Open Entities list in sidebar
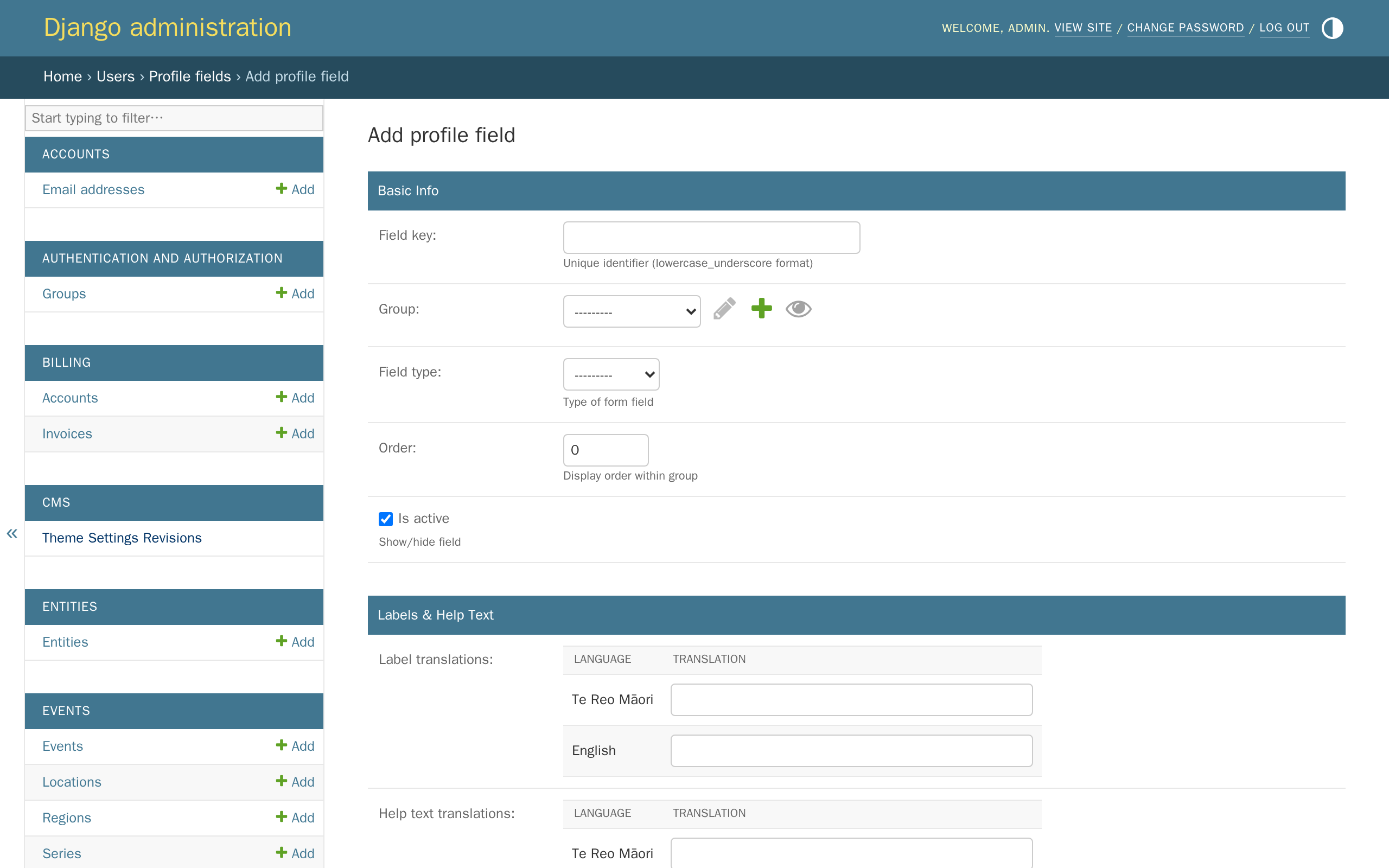This screenshot has height=868, width=1389. (66, 642)
